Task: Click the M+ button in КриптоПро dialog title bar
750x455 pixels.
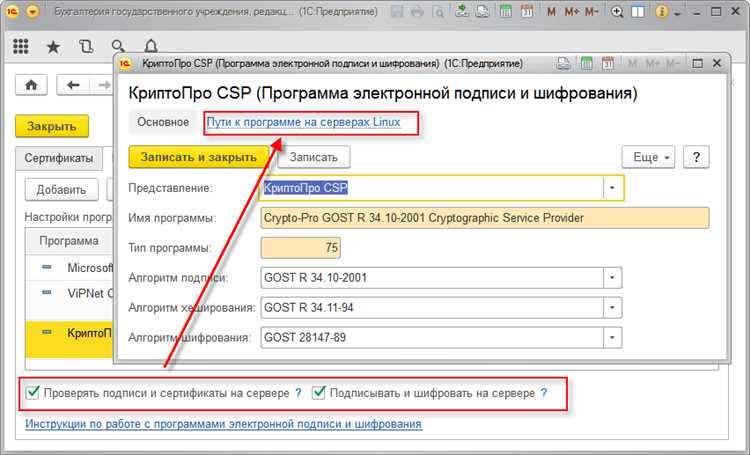Action: (x=652, y=63)
